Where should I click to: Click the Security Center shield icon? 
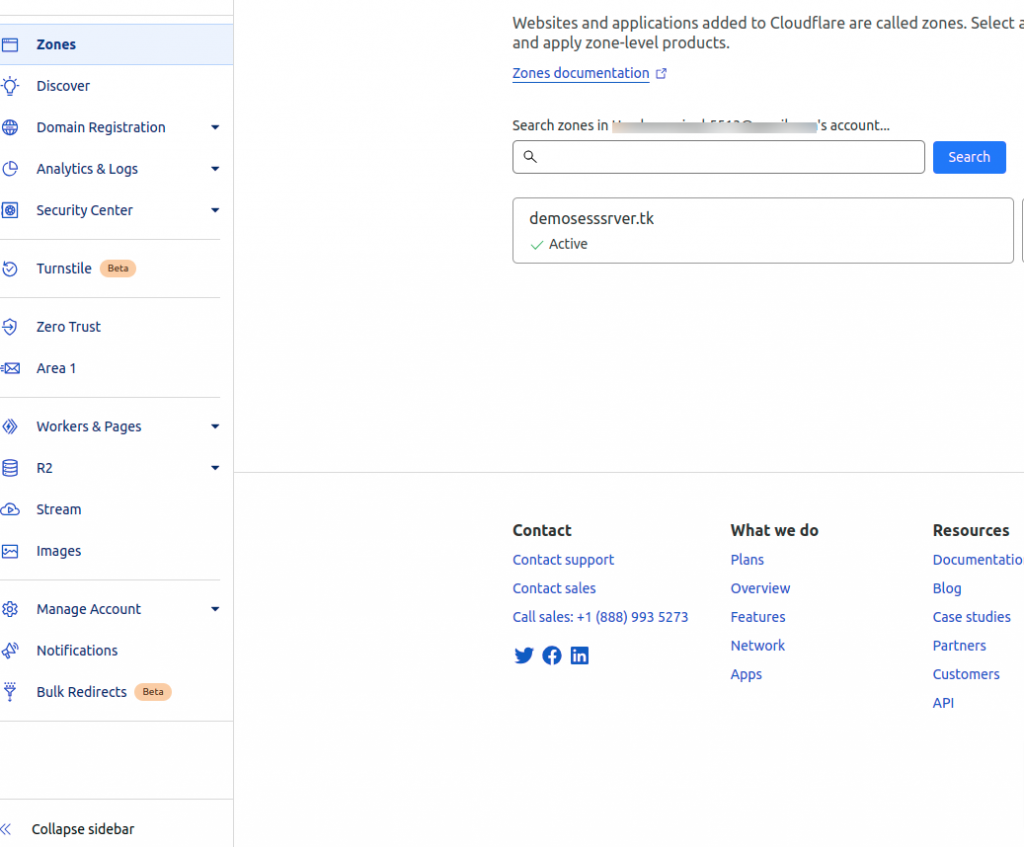[x=10, y=210]
